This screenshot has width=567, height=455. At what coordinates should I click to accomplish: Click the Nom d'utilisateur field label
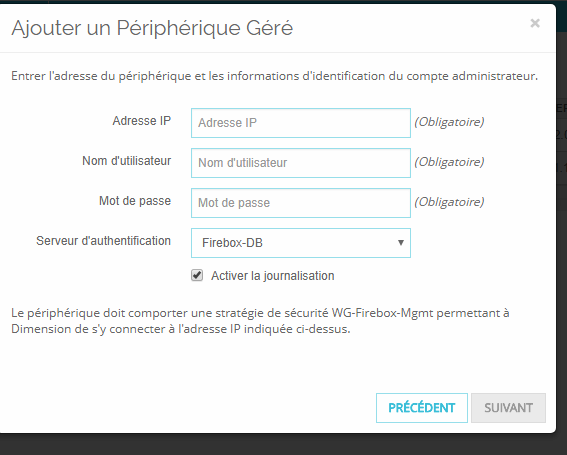coord(127,161)
